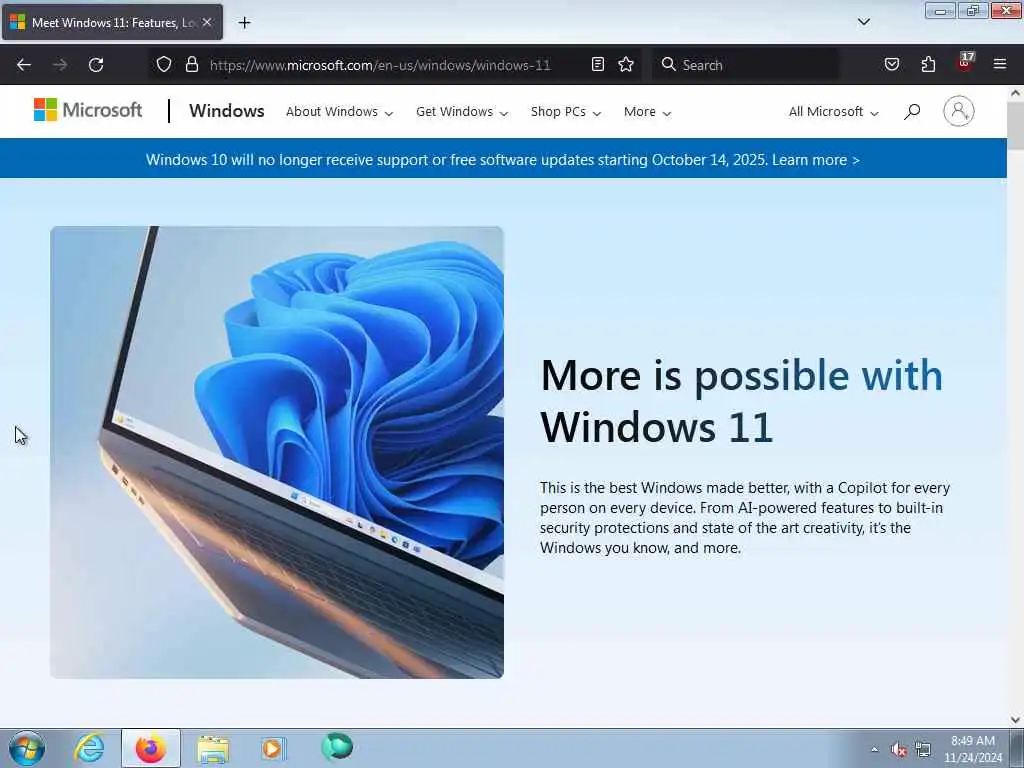Click the muted volume tray icon

coord(899,750)
